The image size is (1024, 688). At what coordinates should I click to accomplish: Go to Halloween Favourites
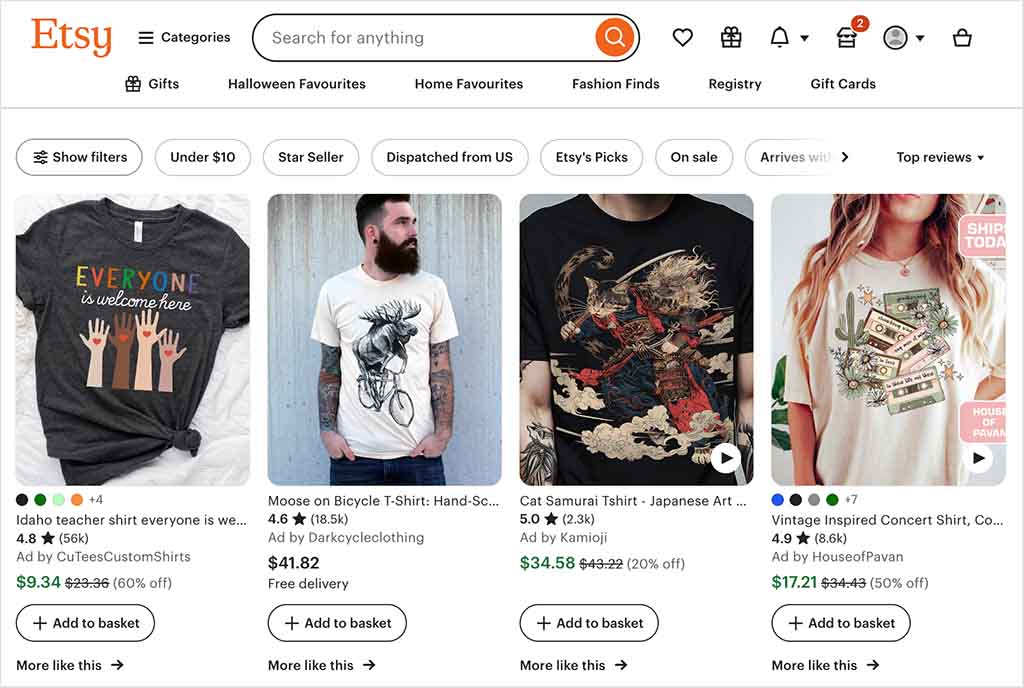click(x=296, y=84)
